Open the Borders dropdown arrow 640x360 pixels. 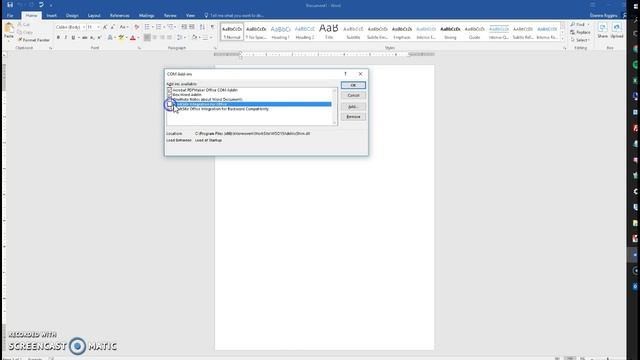click(x=211, y=38)
